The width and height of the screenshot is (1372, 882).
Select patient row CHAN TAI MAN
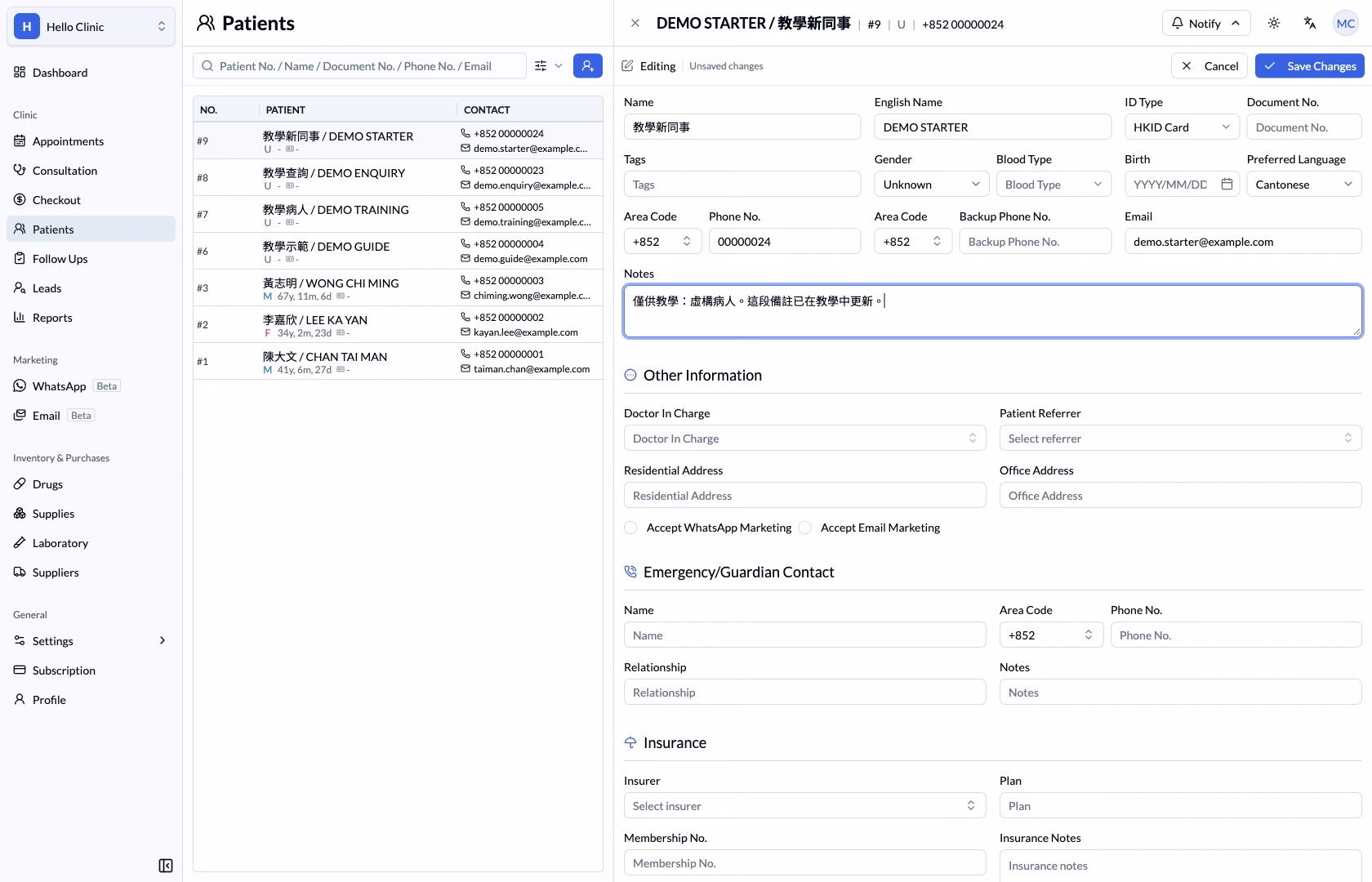(x=399, y=362)
